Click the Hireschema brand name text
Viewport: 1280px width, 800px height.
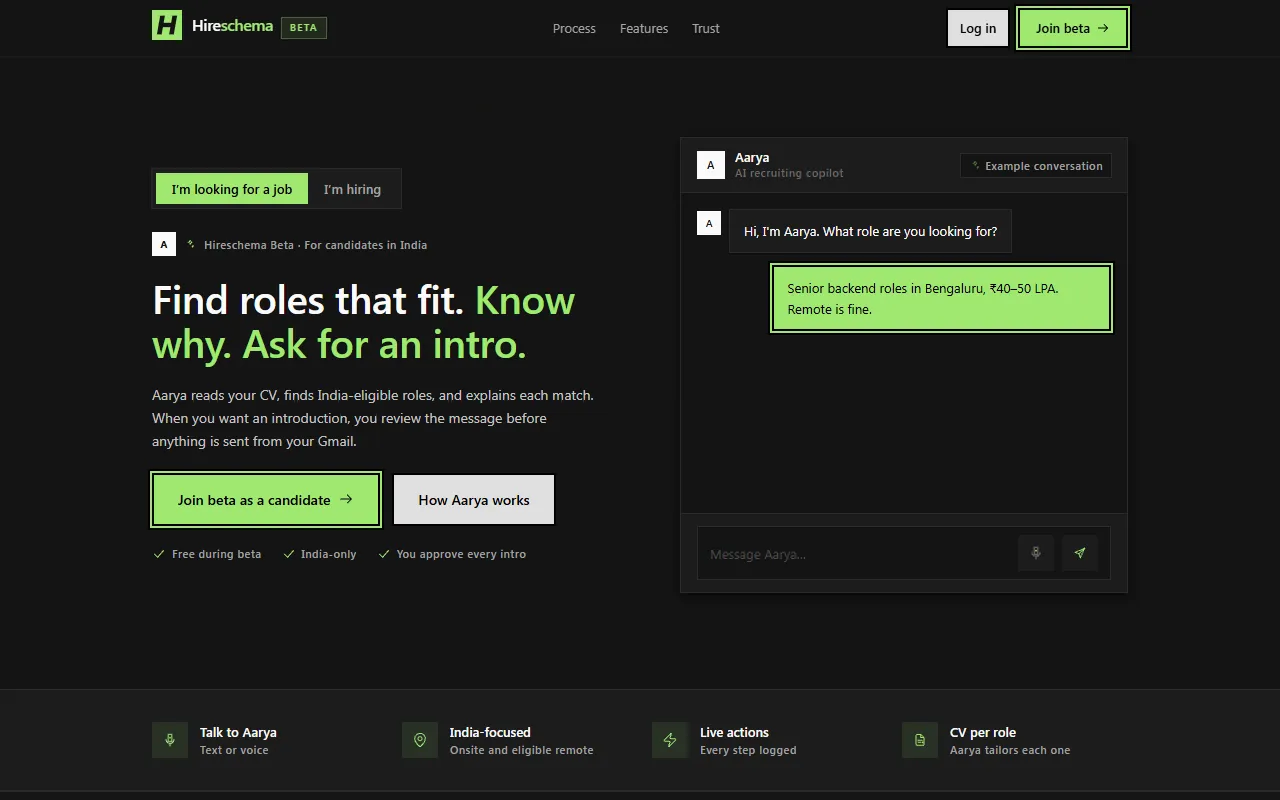click(233, 26)
